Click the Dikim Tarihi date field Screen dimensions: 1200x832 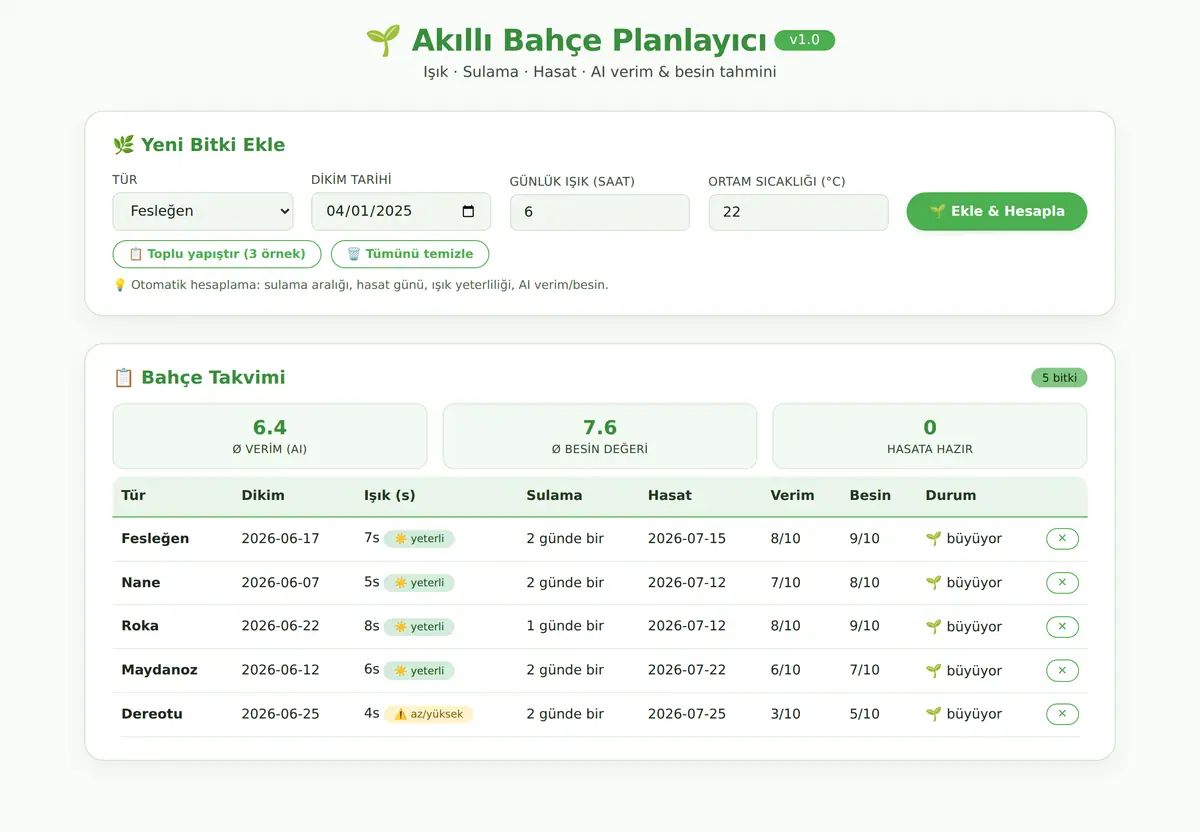pos(401,211)
